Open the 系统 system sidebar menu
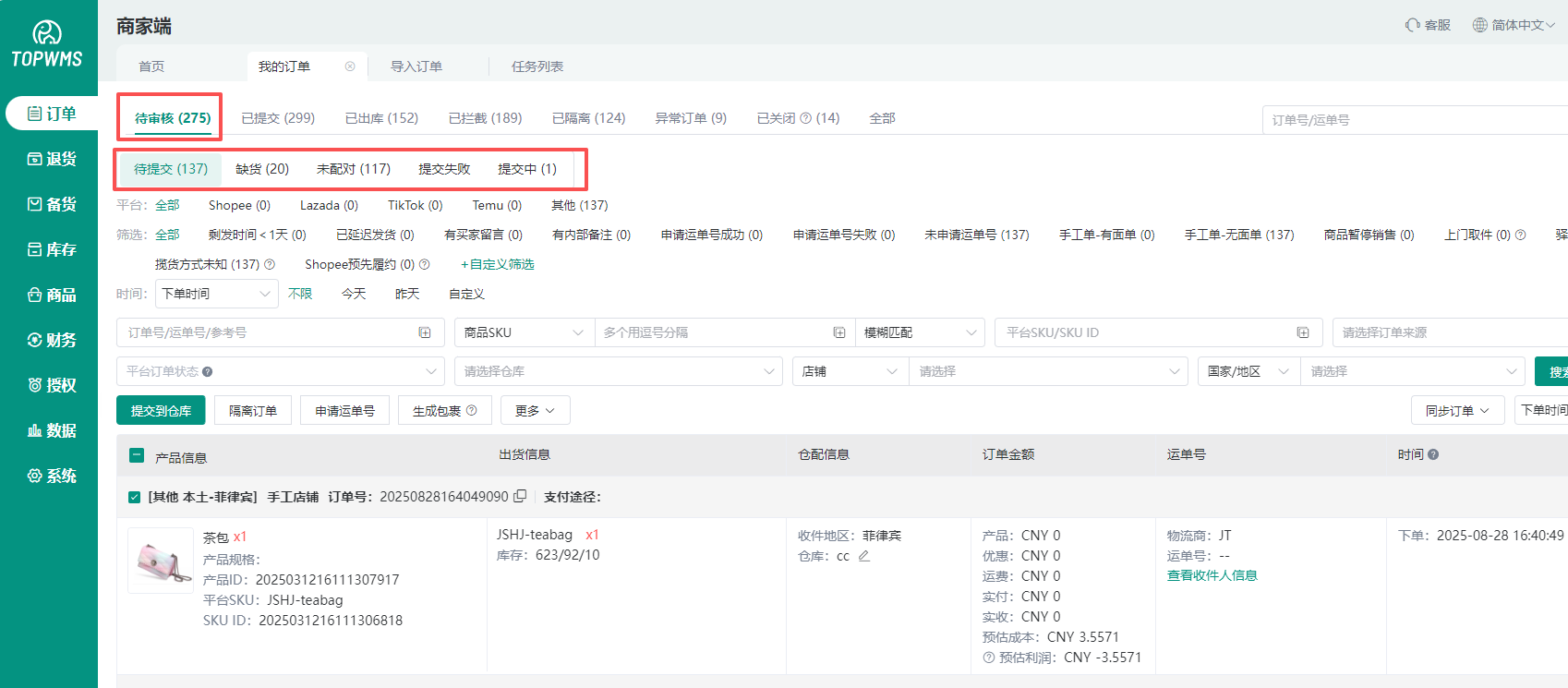Screen dimensions: 1568x688 (x=52, y=476)
